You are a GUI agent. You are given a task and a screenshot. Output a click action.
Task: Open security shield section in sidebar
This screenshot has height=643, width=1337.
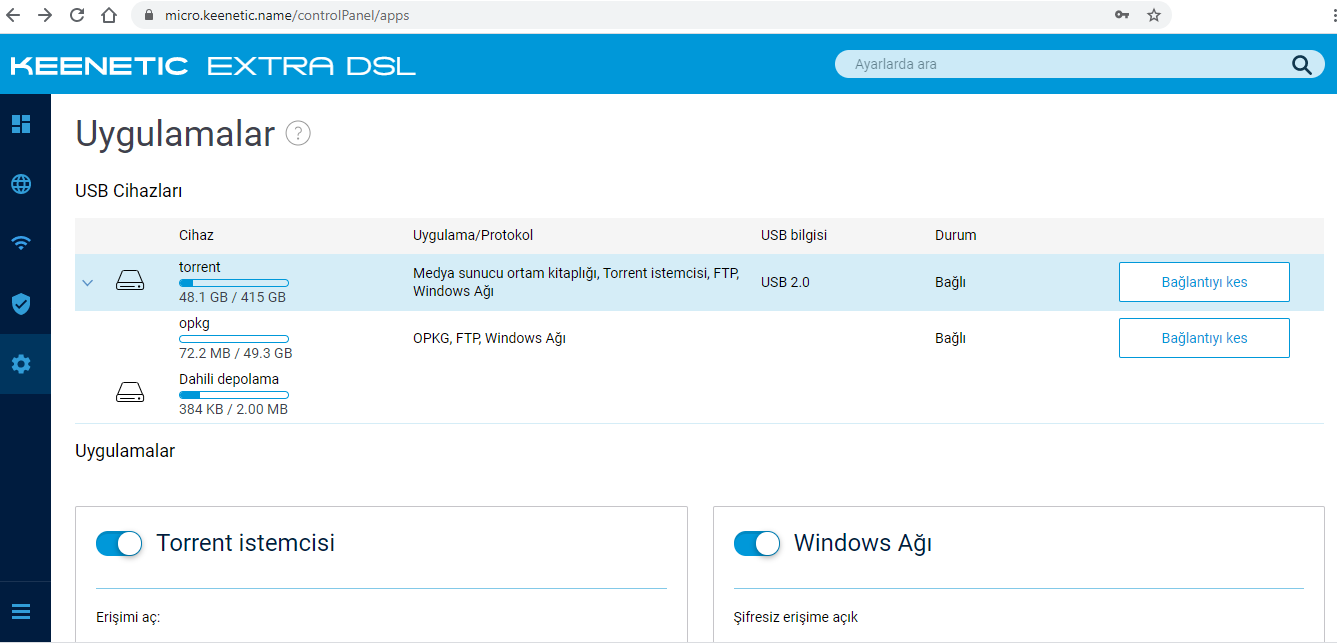click(x=21, y=304)
